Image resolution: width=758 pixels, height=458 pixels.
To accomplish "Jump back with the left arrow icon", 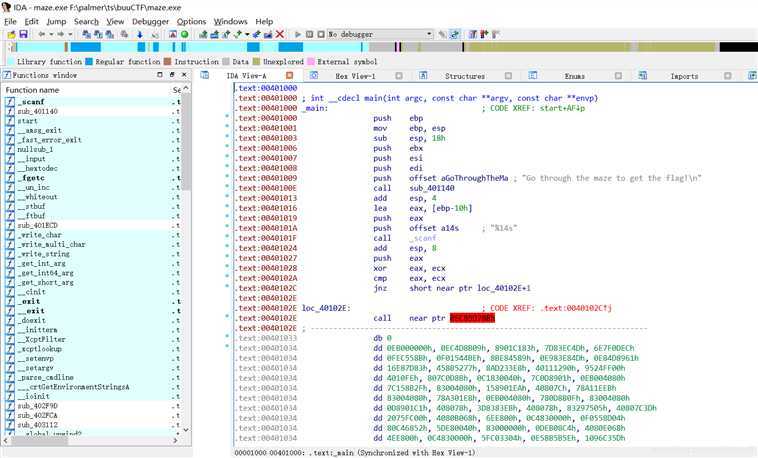I will [42, 34].
